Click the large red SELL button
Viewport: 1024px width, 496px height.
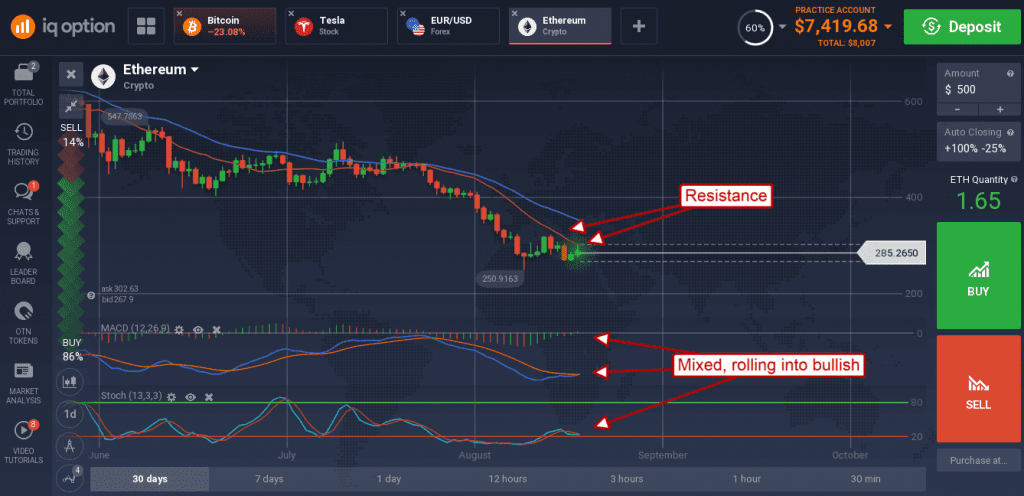[978, 389]
